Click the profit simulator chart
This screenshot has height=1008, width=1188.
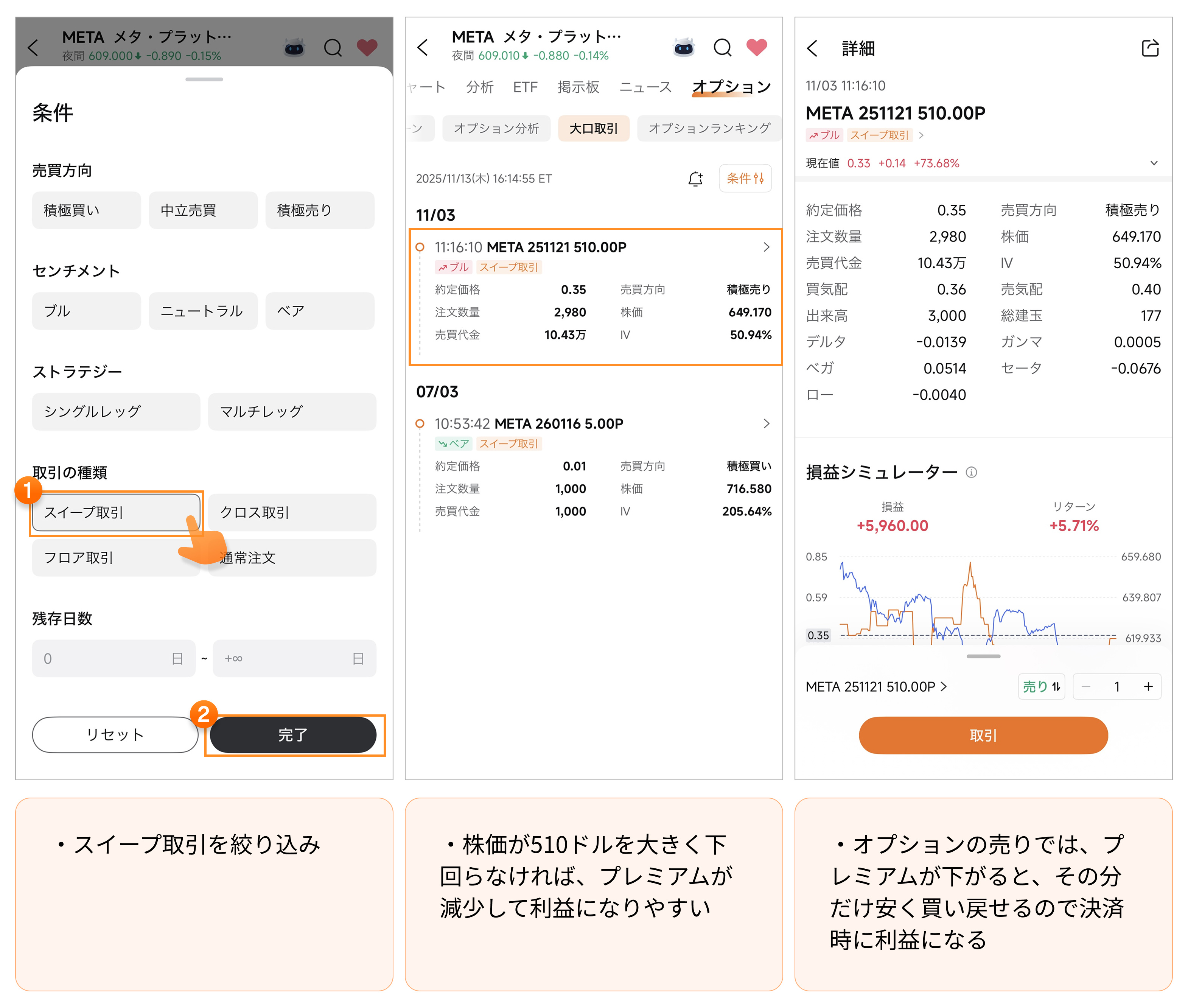(x=983, y=599)
